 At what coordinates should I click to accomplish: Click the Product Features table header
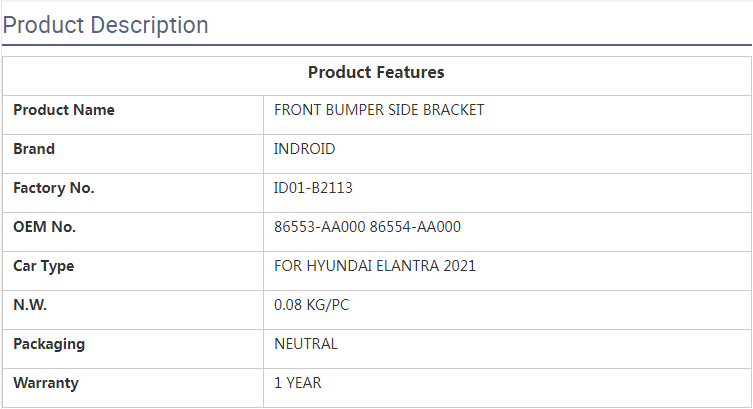pyautogui.click(x=376, y=72)
